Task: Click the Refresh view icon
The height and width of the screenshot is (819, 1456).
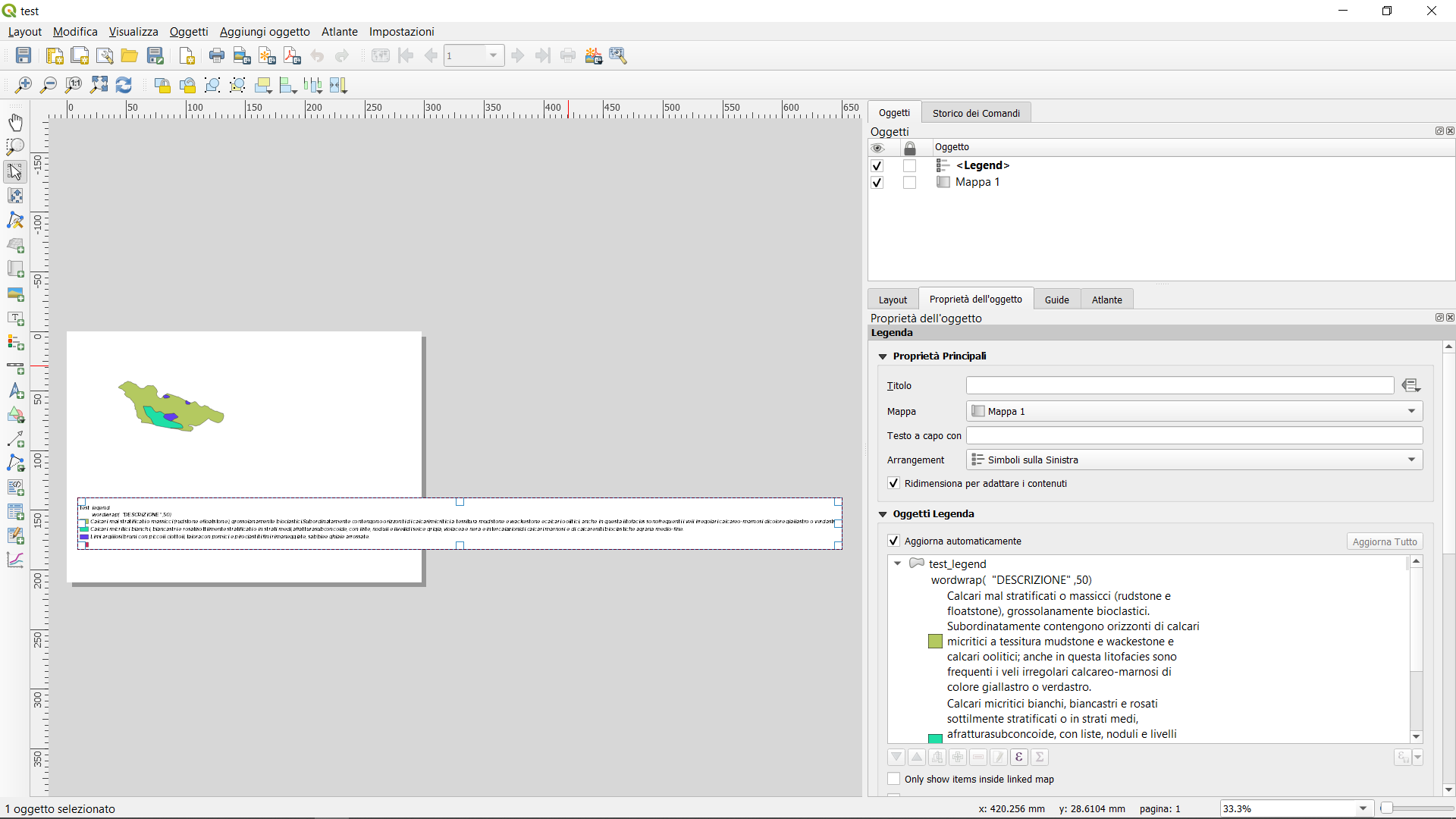Action: pyautogui.click(x=124, y=85)
